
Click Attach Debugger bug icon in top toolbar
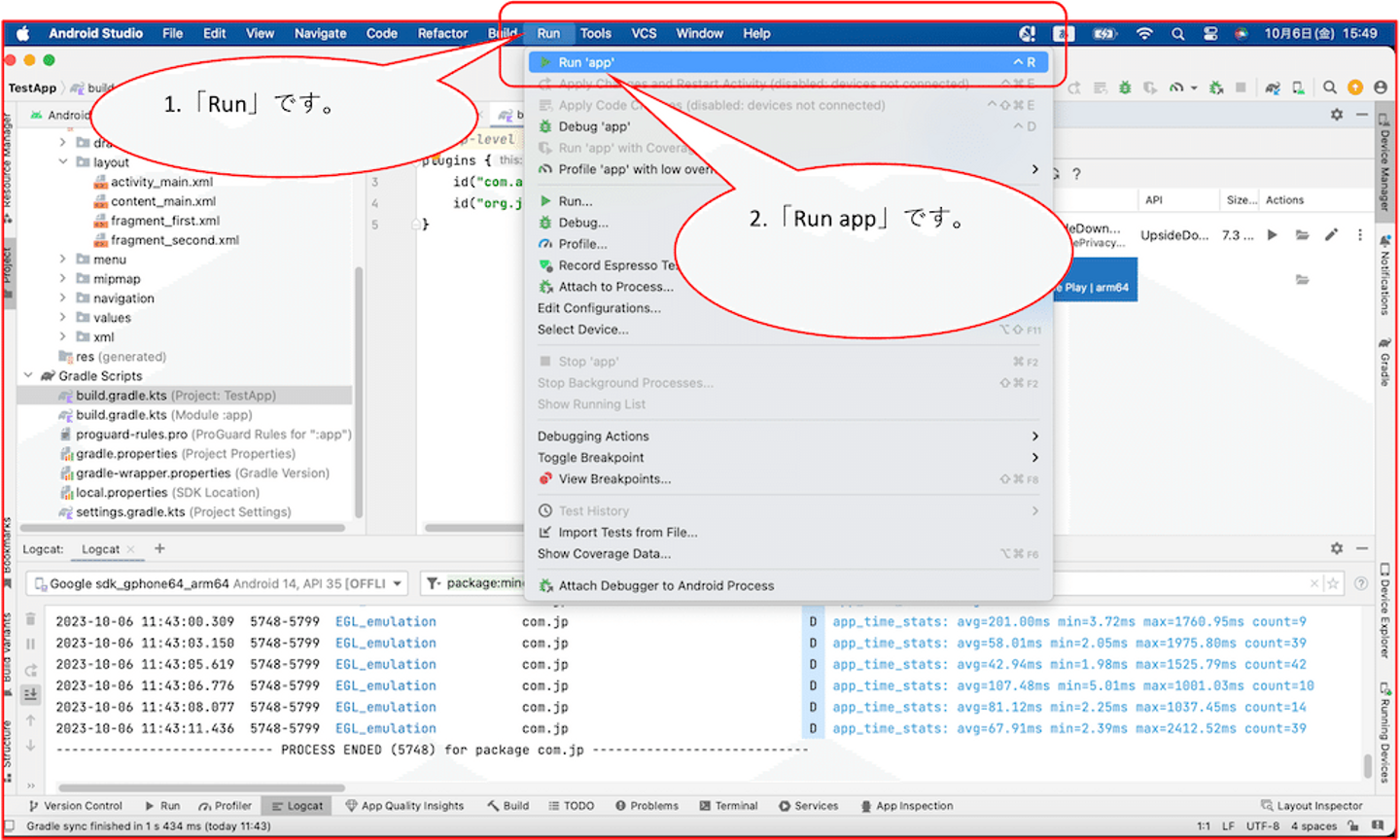(1215, 87)
